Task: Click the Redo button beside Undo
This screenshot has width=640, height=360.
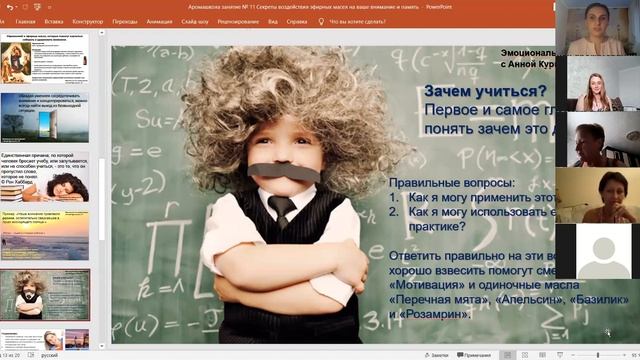Action: 25,7
